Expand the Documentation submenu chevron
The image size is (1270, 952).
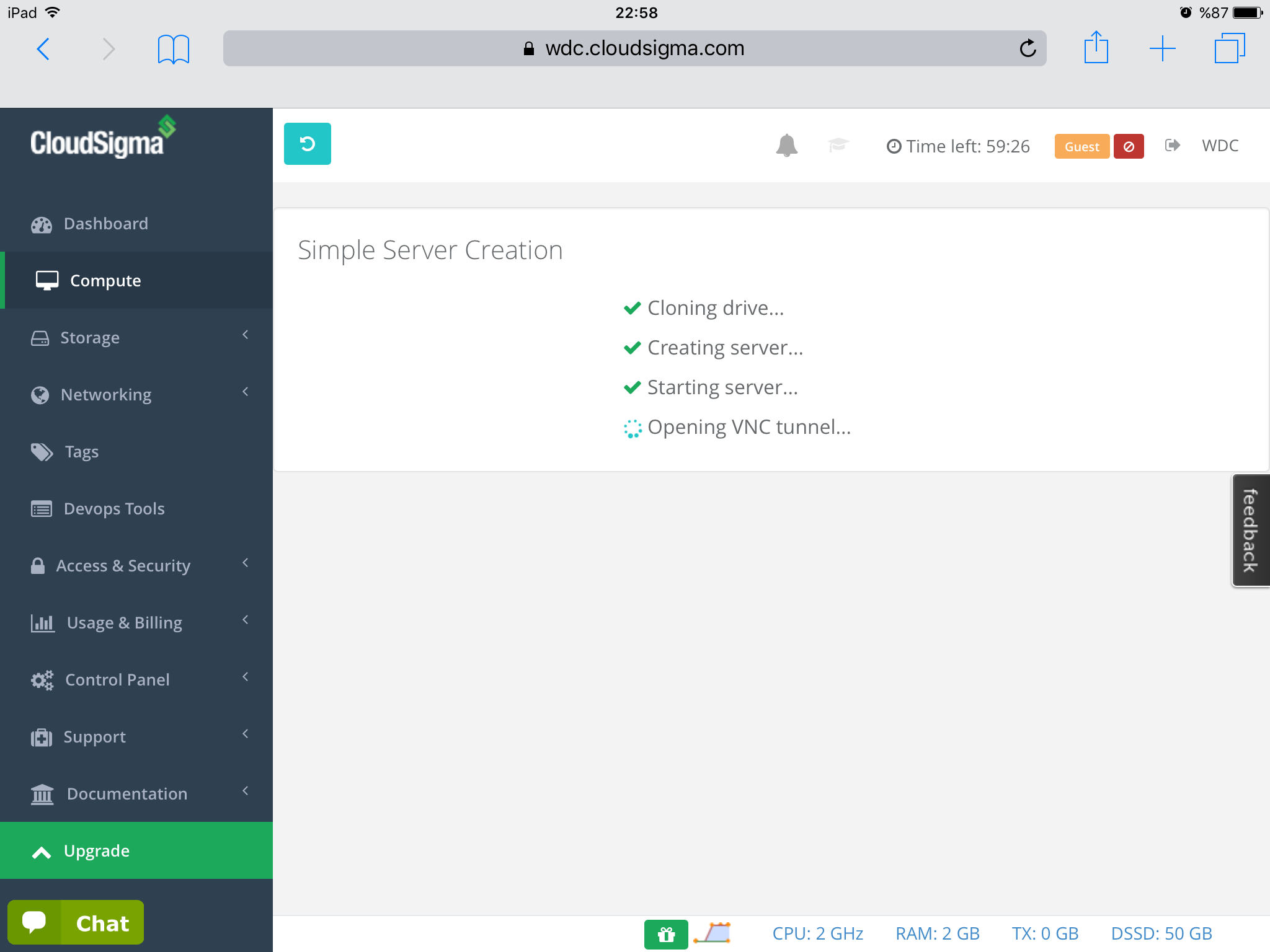tap(246, 791)
